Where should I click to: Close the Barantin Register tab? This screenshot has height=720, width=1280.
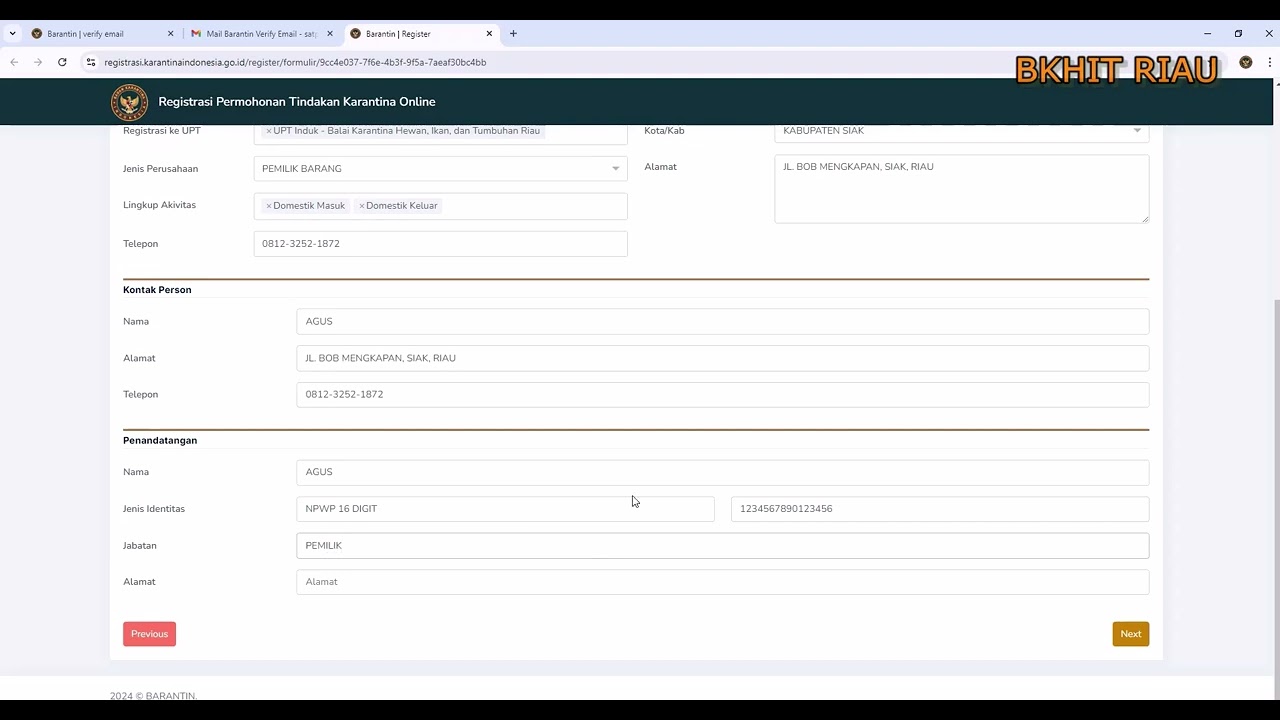tap(489, 34)
